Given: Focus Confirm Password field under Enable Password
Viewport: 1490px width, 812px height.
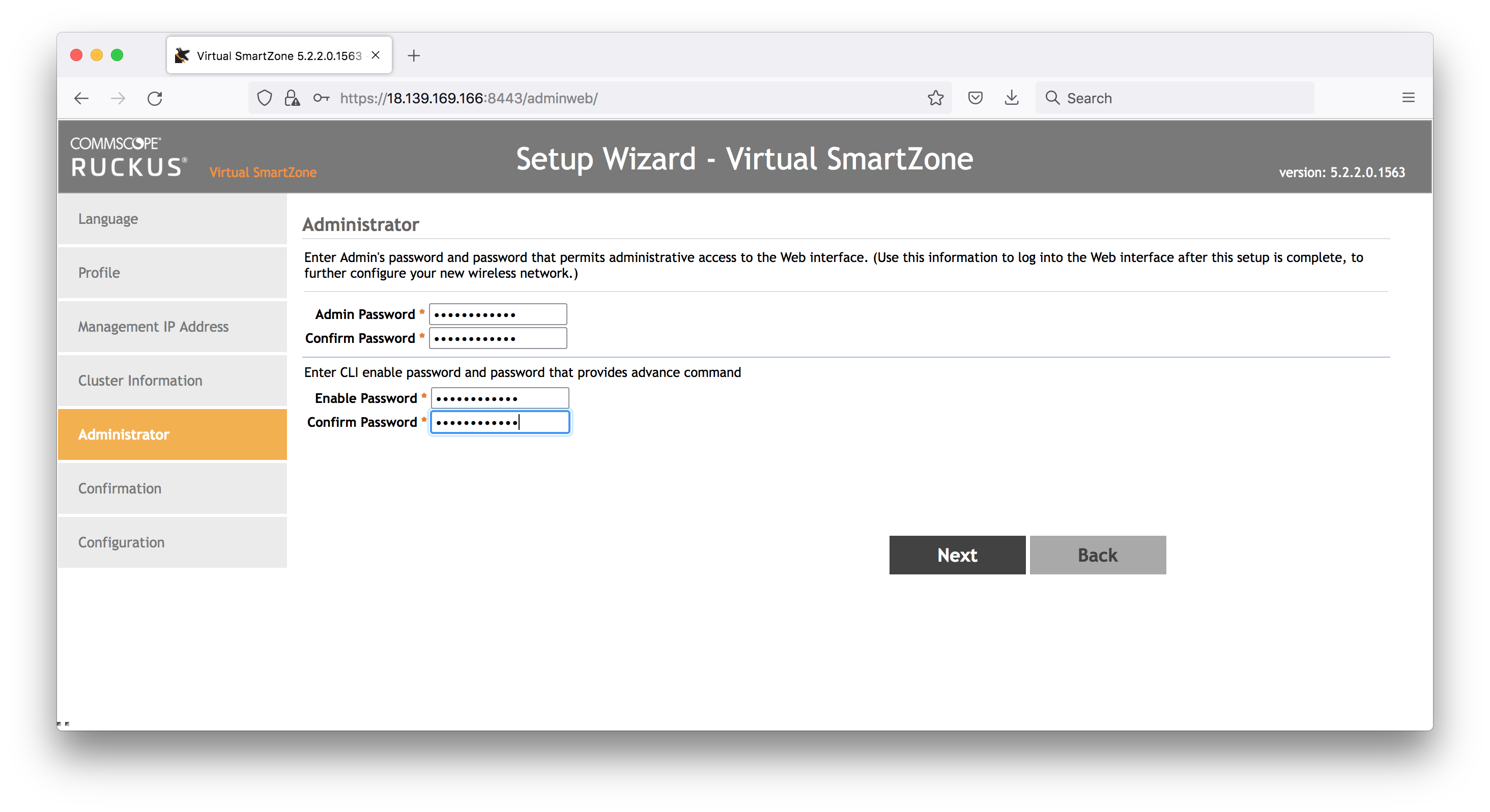Looking at the screenshot, I should coord(500,422).
